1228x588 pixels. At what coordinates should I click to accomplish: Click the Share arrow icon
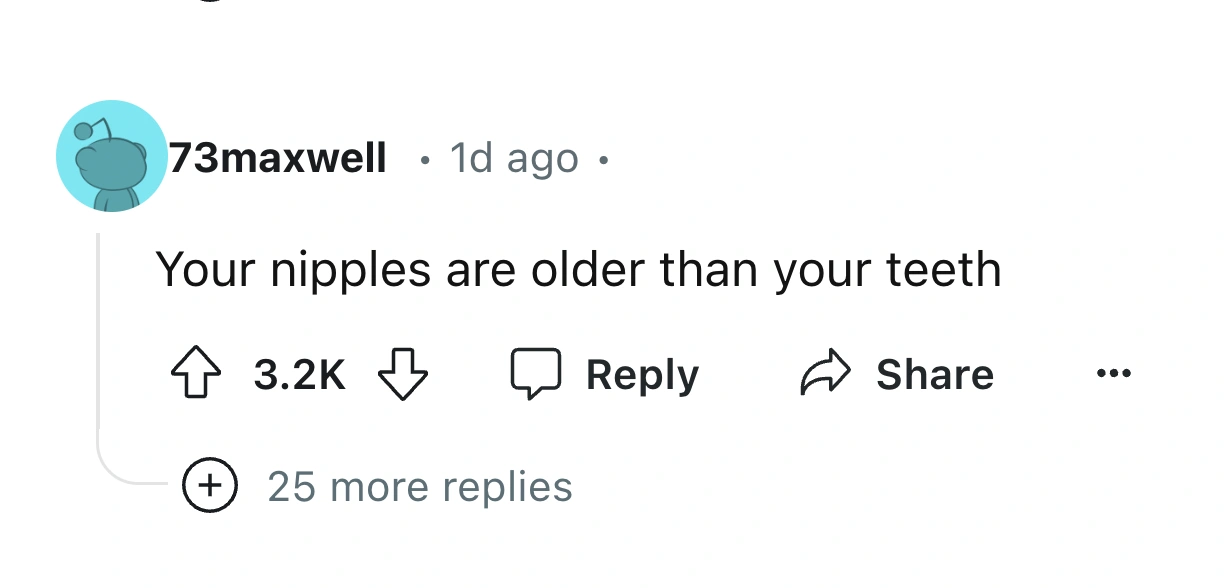[823, 373]
